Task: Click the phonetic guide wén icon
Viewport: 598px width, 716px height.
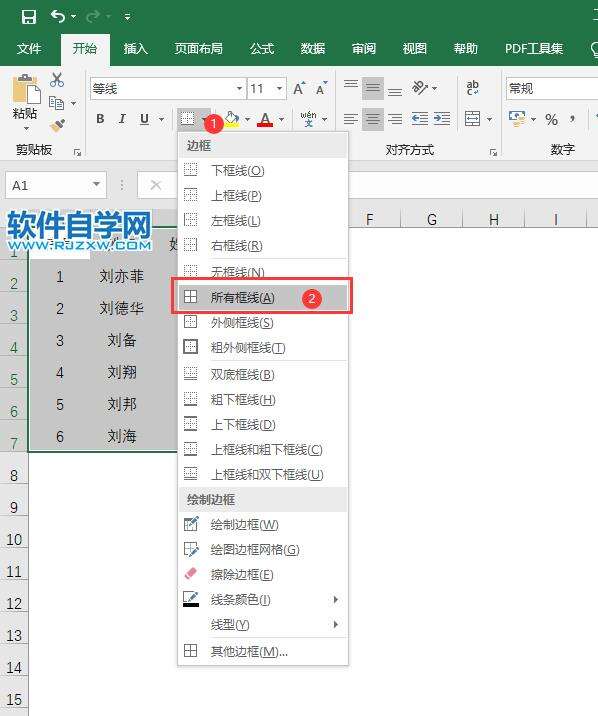Action: pos(309,119)
